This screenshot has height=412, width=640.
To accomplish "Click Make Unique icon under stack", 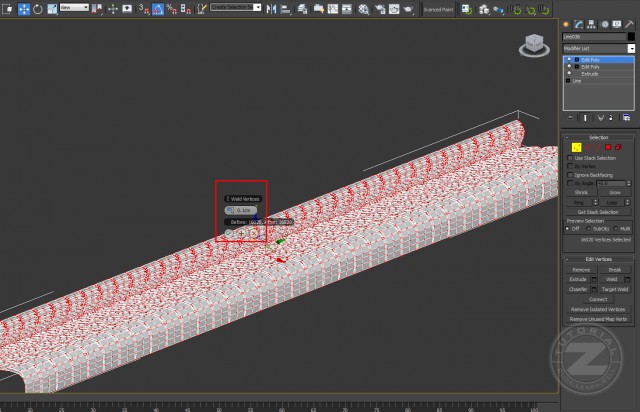I will point(600,118).
